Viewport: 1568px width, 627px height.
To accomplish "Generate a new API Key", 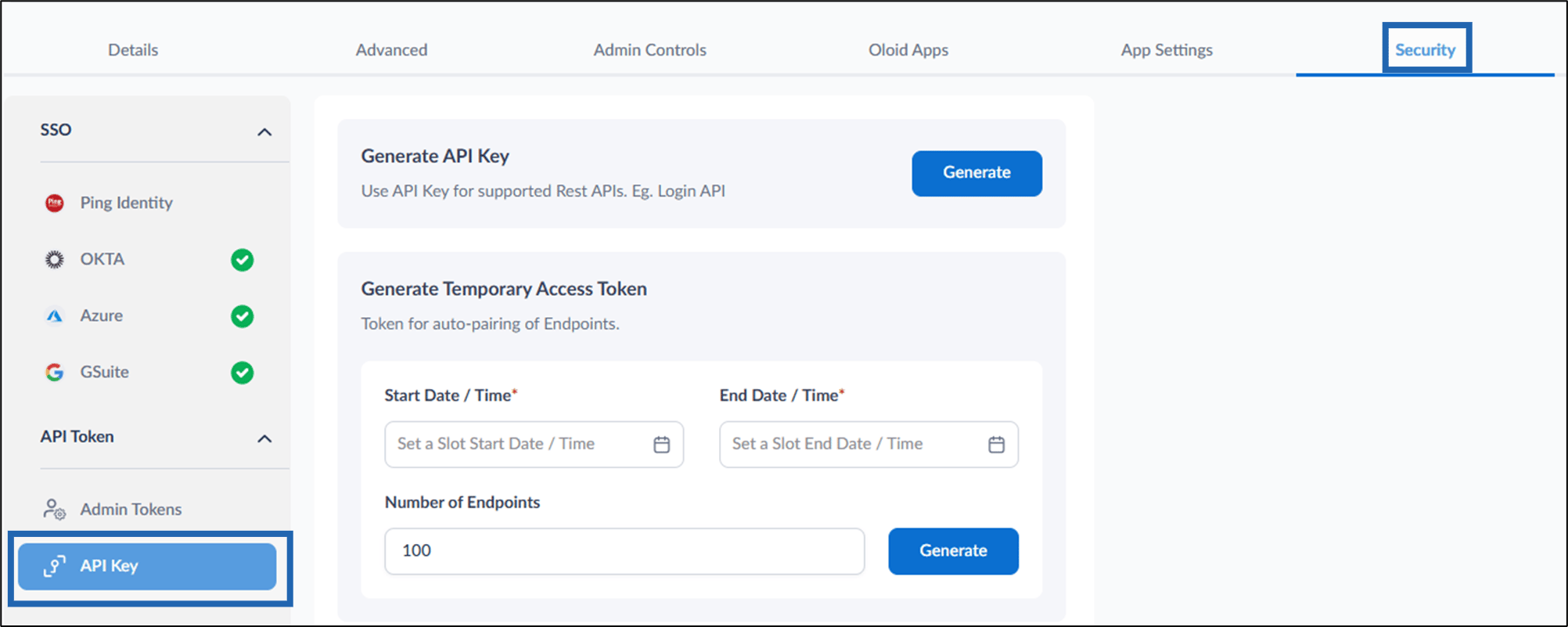I will [x=976, y=173].
